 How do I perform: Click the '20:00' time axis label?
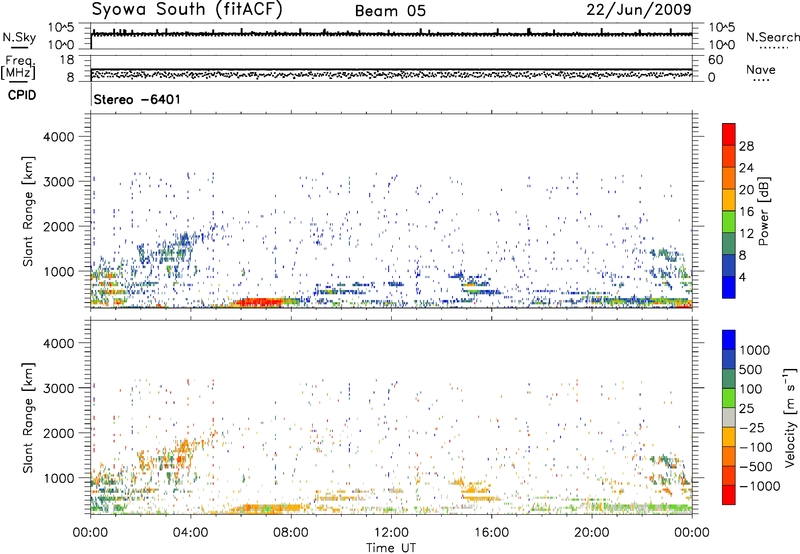click(x=591, y=533)
